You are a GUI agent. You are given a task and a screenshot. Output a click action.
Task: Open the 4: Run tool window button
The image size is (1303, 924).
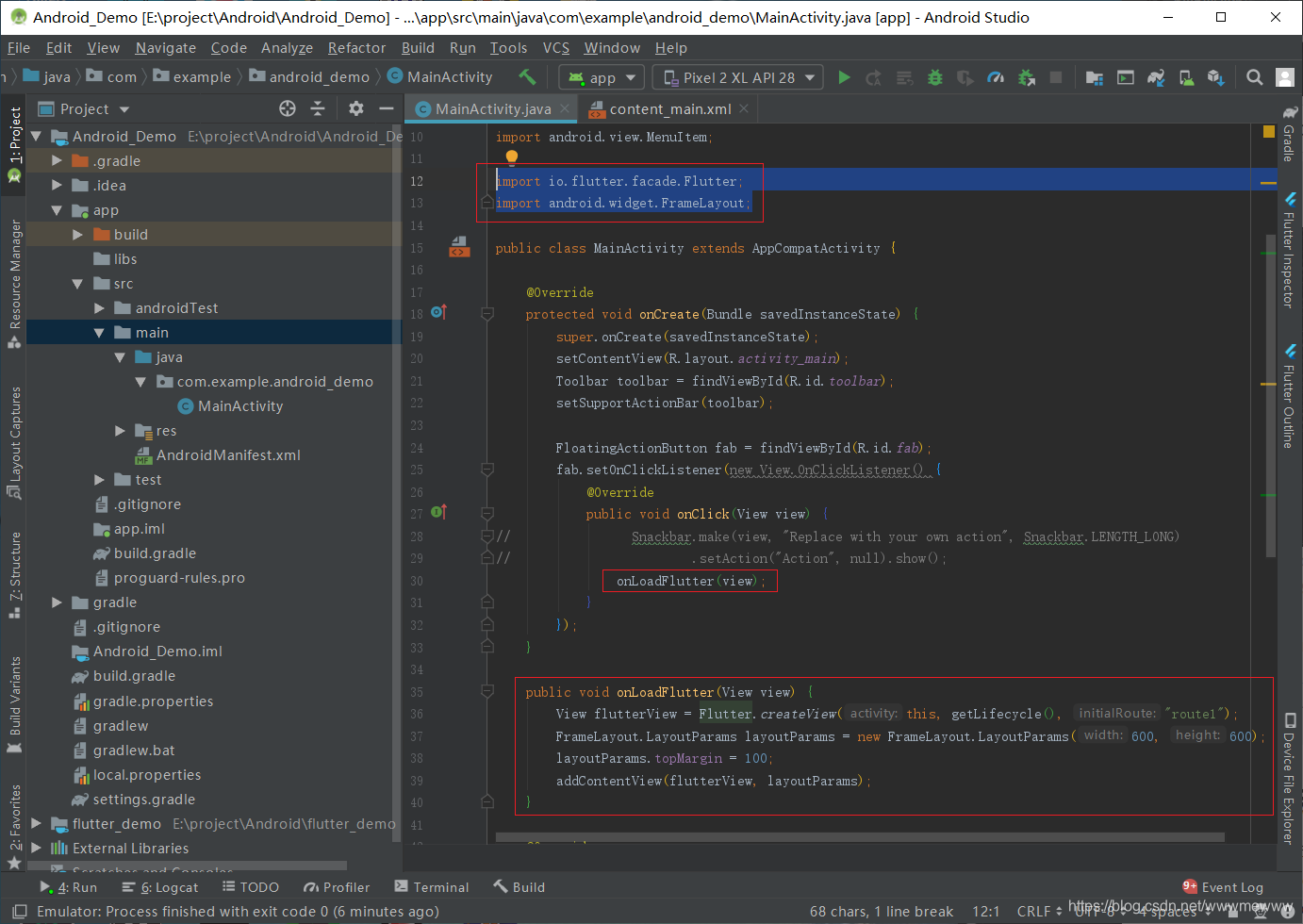click(68, 887)
